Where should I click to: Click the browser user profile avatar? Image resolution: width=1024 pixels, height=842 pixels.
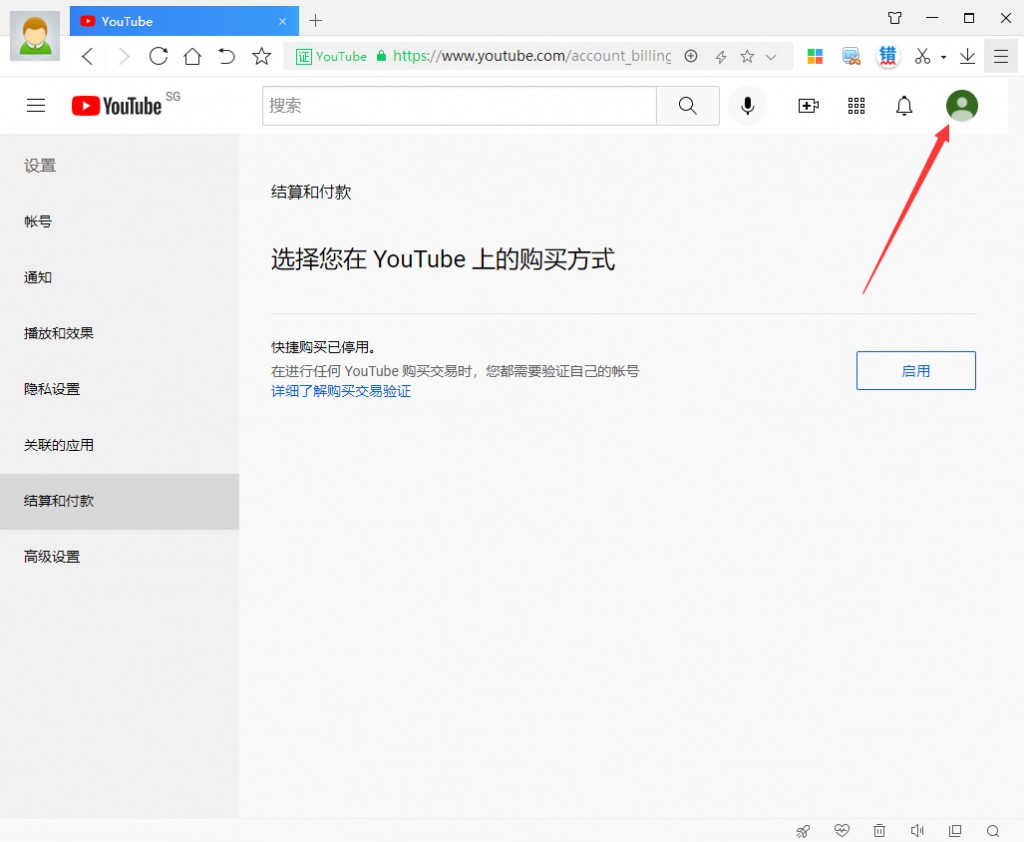(35, 36)
